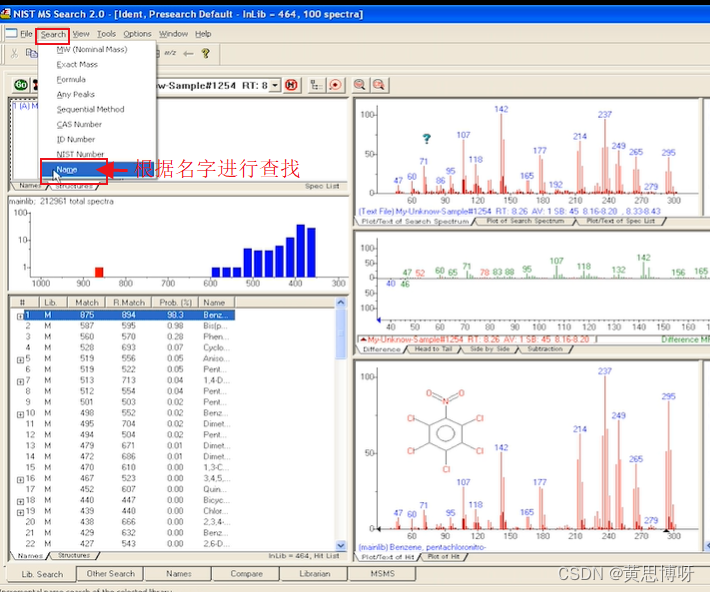Open help with the question mark icon
The height and width of the screenshot is (592, 710).
pyautogui.click(x=206, y=53)
